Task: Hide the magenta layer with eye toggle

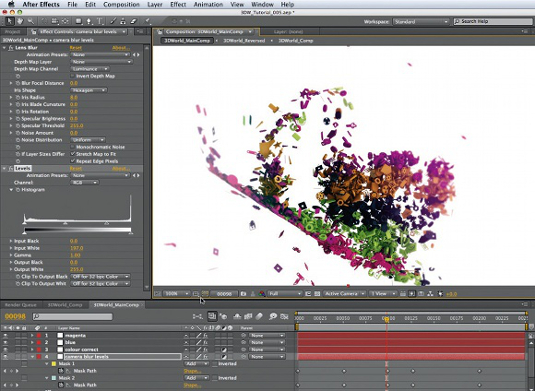Action: [x=5, y=335]
